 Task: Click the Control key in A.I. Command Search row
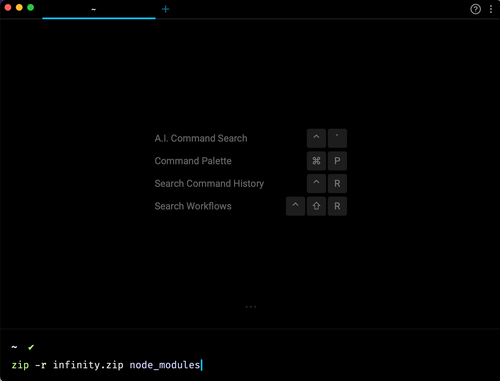(x=316, y=138)
